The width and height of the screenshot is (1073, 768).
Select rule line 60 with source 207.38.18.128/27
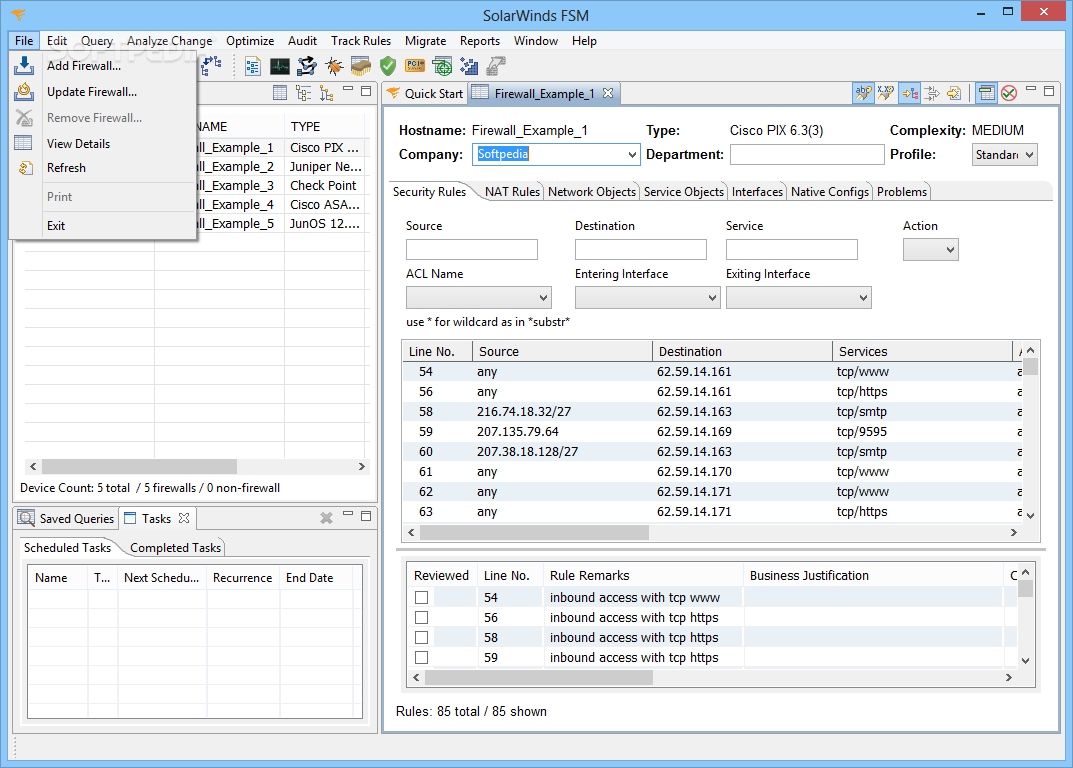712,452
